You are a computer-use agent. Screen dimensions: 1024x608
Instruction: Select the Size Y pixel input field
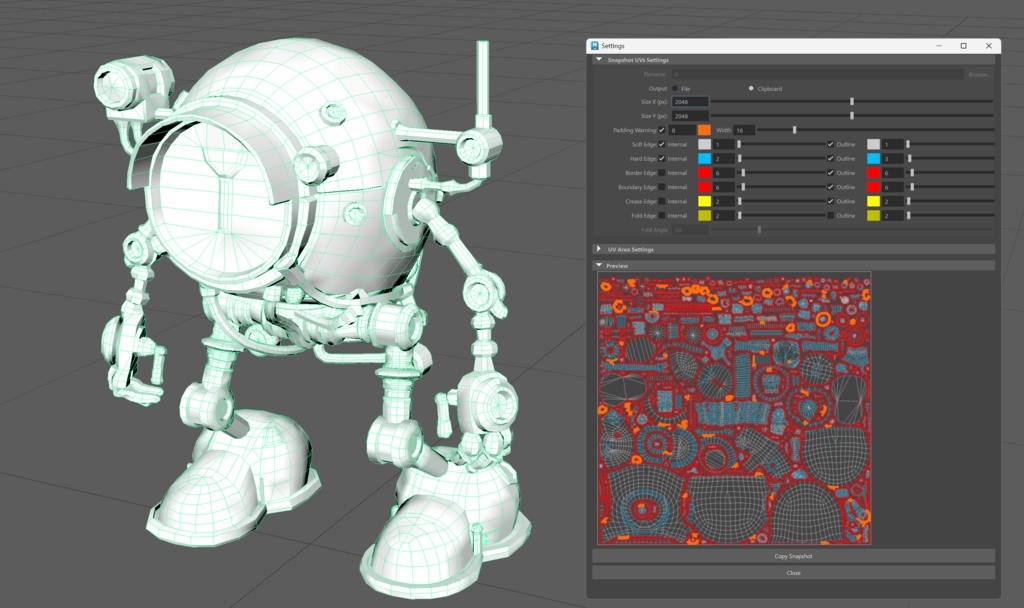tap(689, 116)
